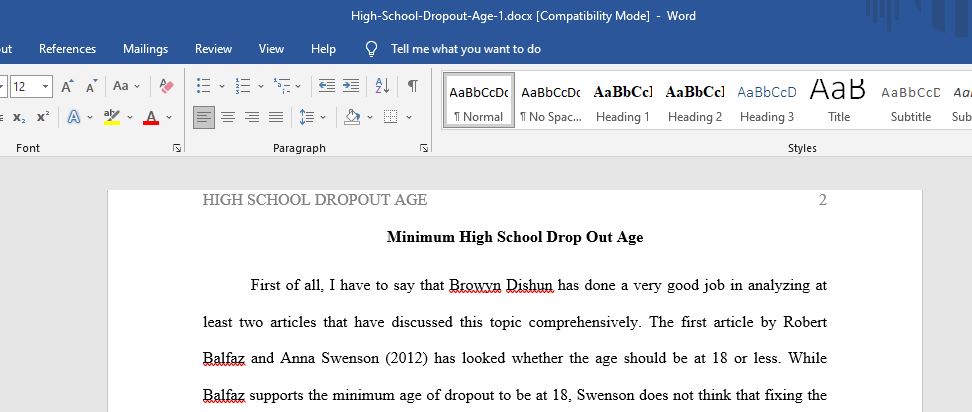This screenshot has width=972, height=412.
Task: Click the Tell me what you want to do box
Action: 466,49
